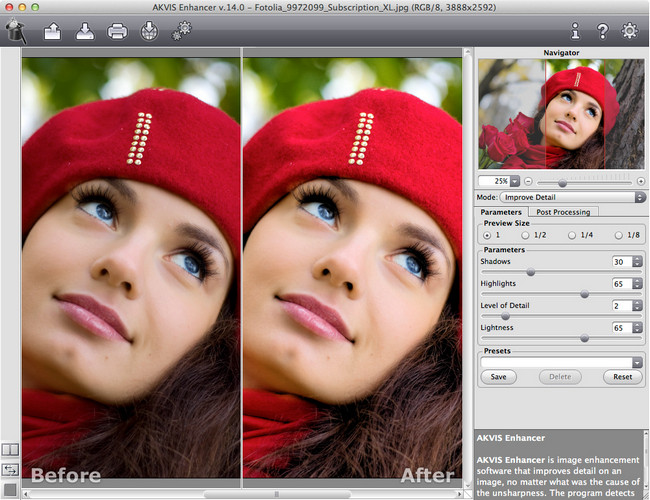This screenshot has width=650, height=500.
Task: Swap before and after panes icon
Action: 10,468
